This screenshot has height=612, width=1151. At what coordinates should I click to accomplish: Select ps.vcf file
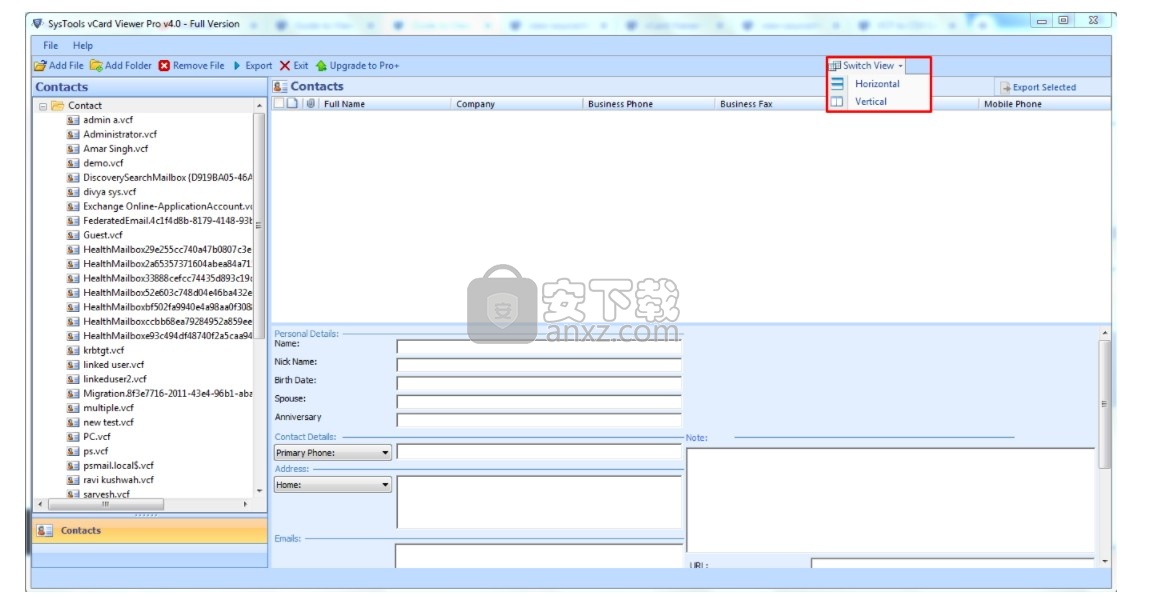[x=95, y=451]
